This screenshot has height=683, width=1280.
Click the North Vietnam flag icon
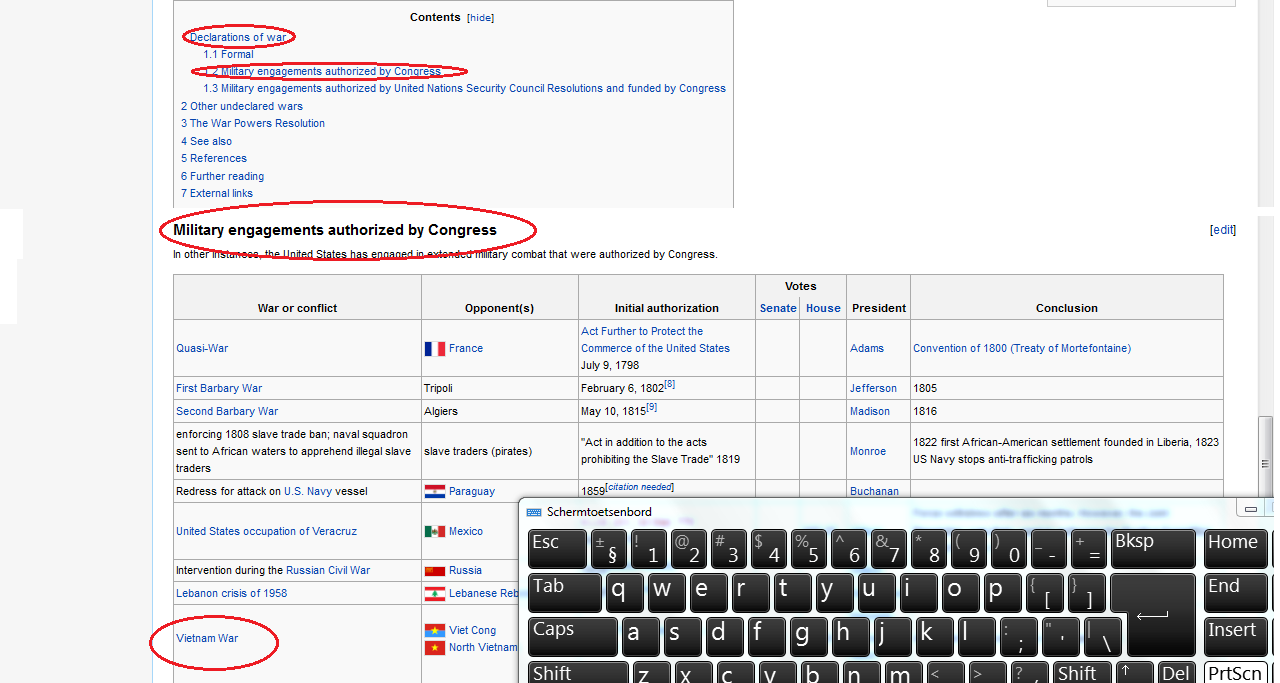[x=434, y=648]
